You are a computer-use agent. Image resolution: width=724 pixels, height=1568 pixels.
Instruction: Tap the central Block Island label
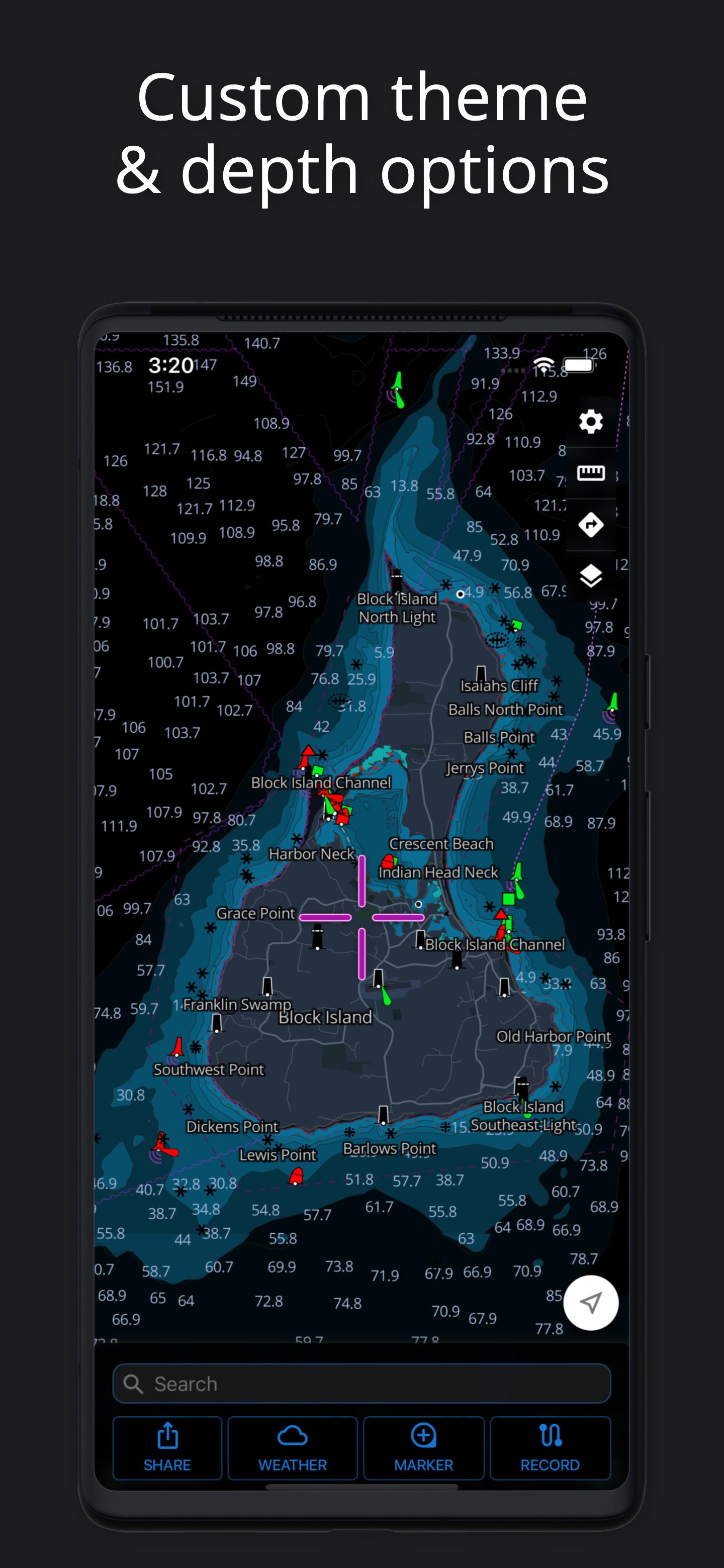coord(325,1017)
